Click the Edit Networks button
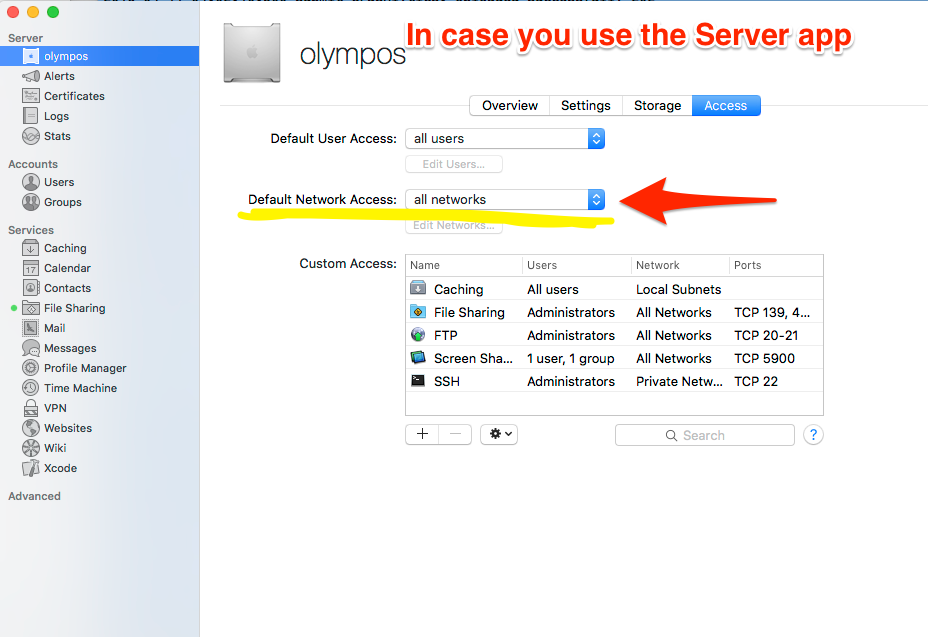 click(454, 226)
